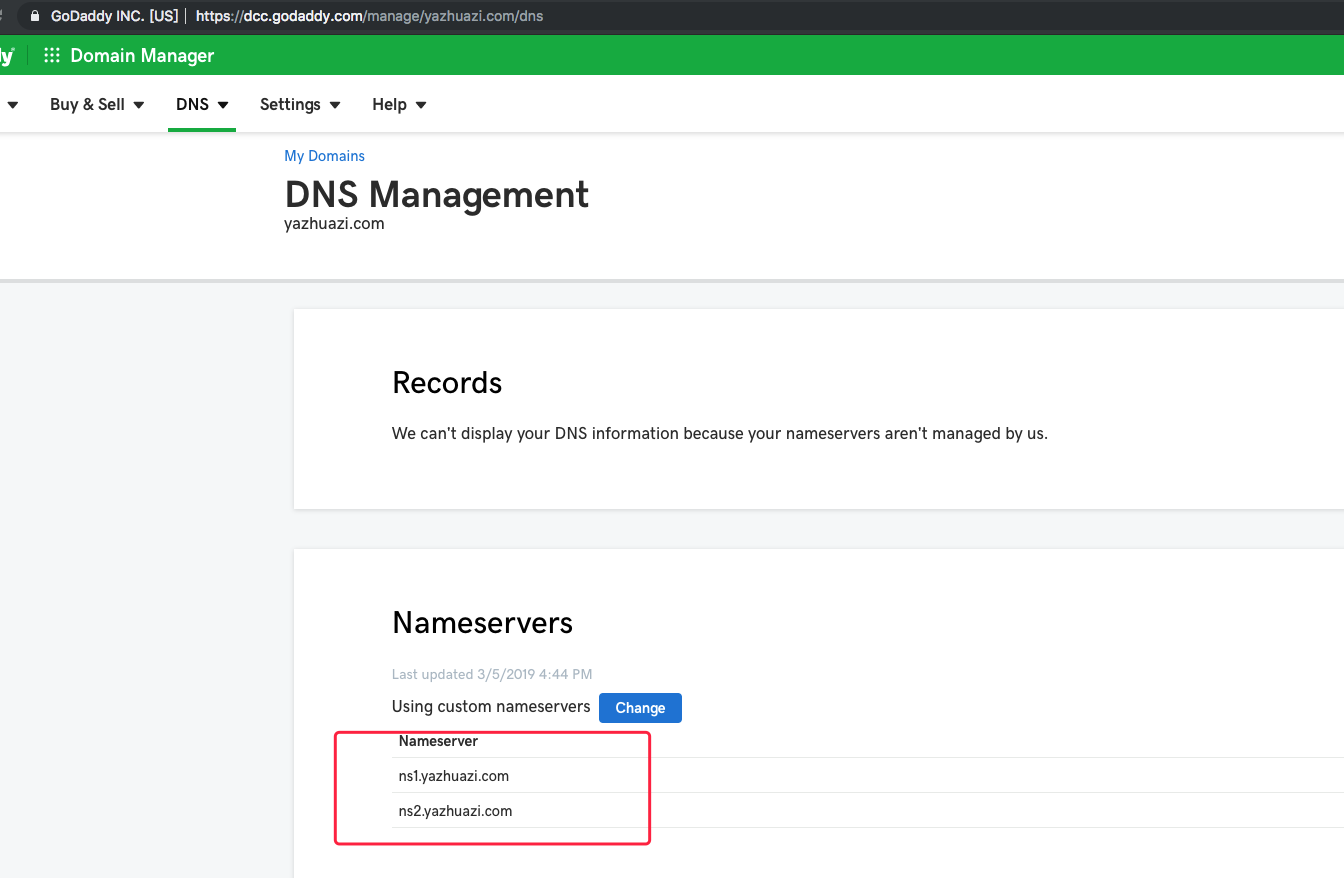
Task: Click the padlock icon in the address bar
Action: point(35,16)
